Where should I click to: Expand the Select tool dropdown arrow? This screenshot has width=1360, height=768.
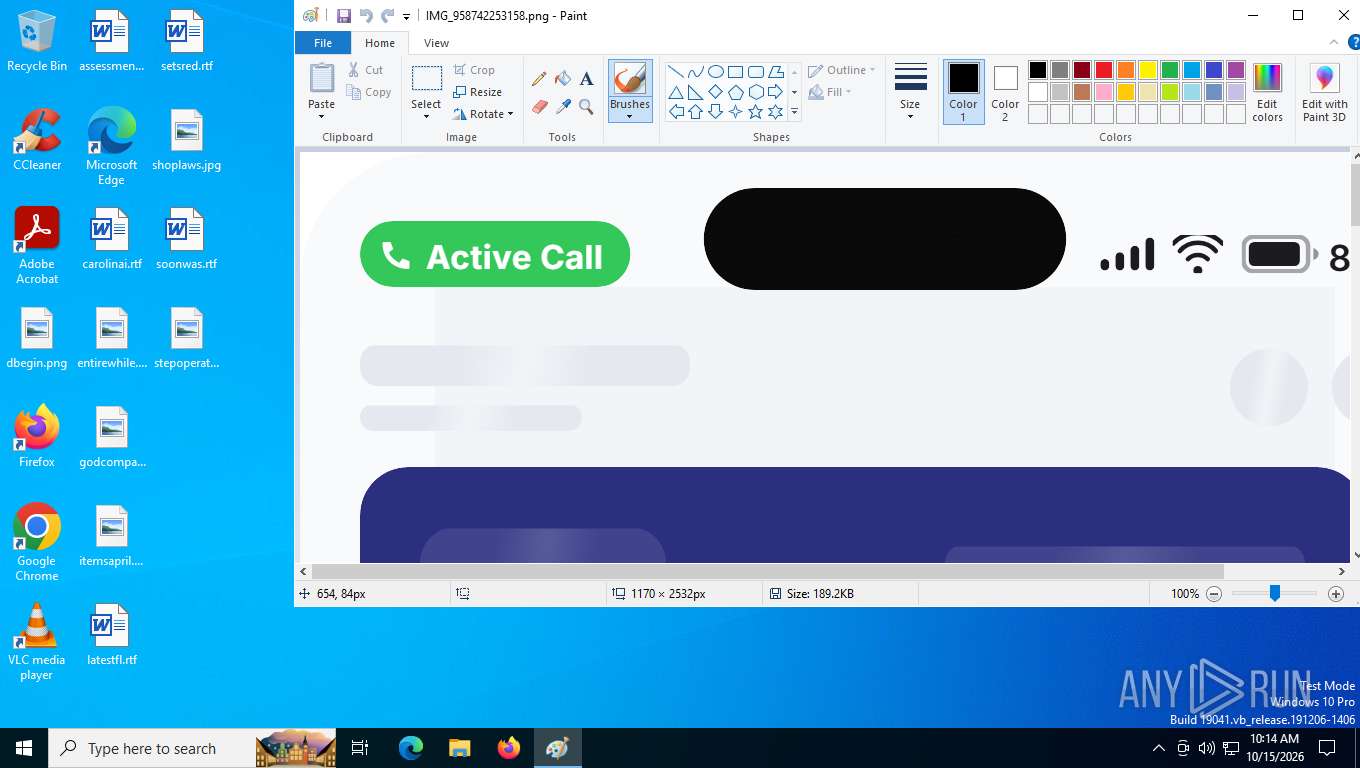point(426,116)
